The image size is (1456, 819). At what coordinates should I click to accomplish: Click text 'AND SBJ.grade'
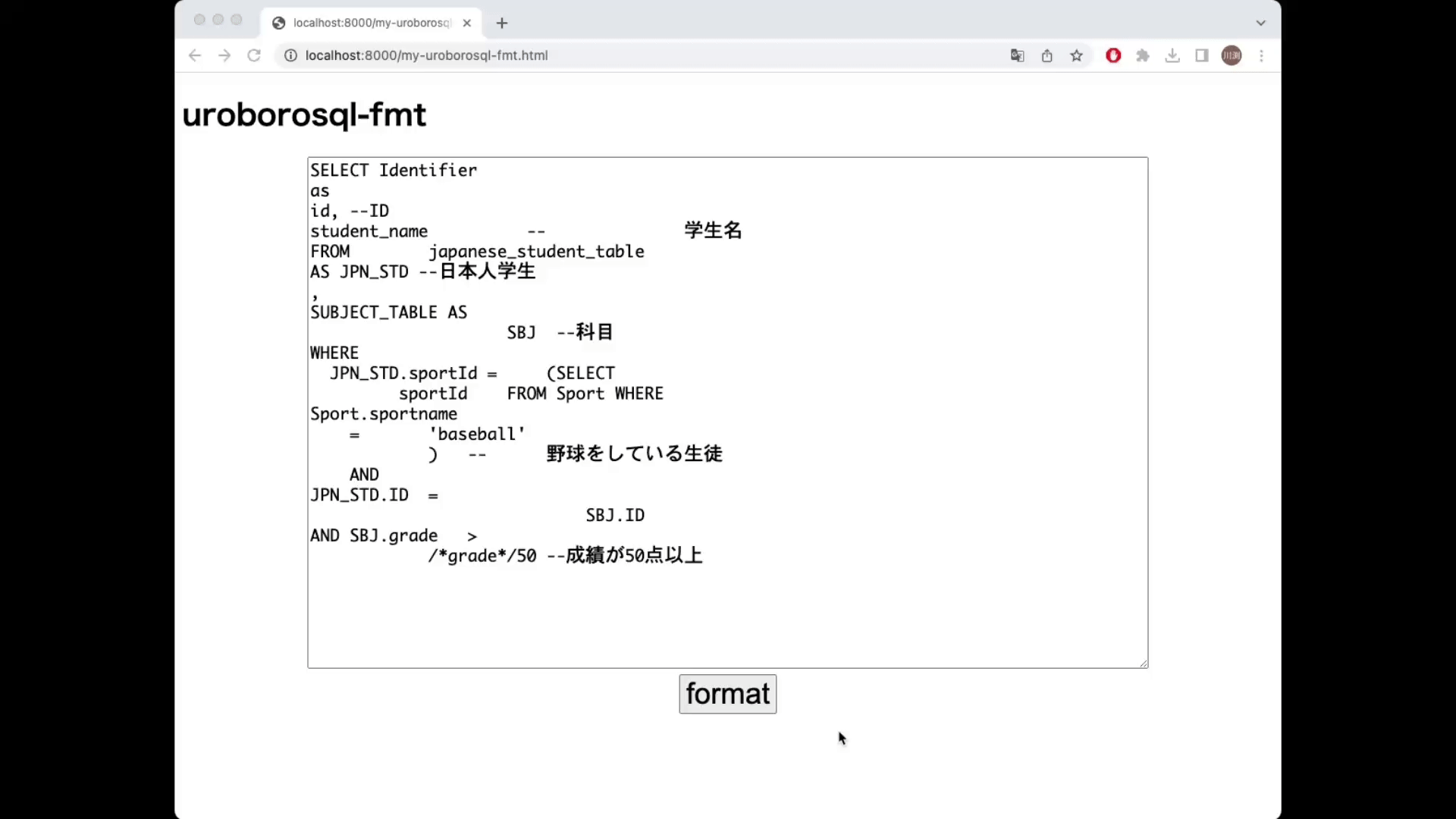pos(374,535)
